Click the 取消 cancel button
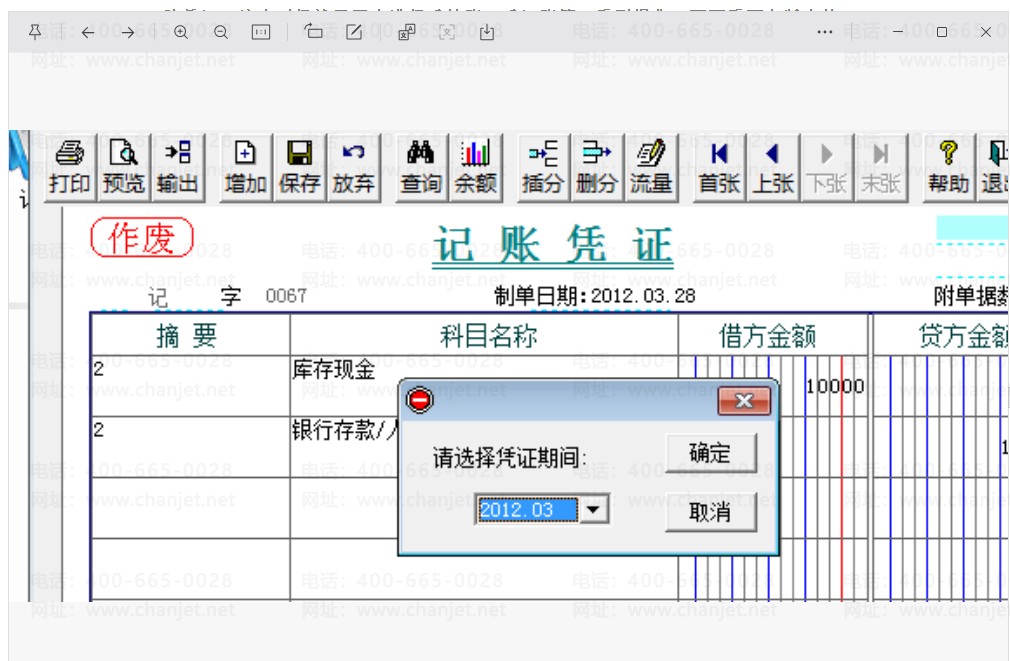 click(x=710, y=512)
